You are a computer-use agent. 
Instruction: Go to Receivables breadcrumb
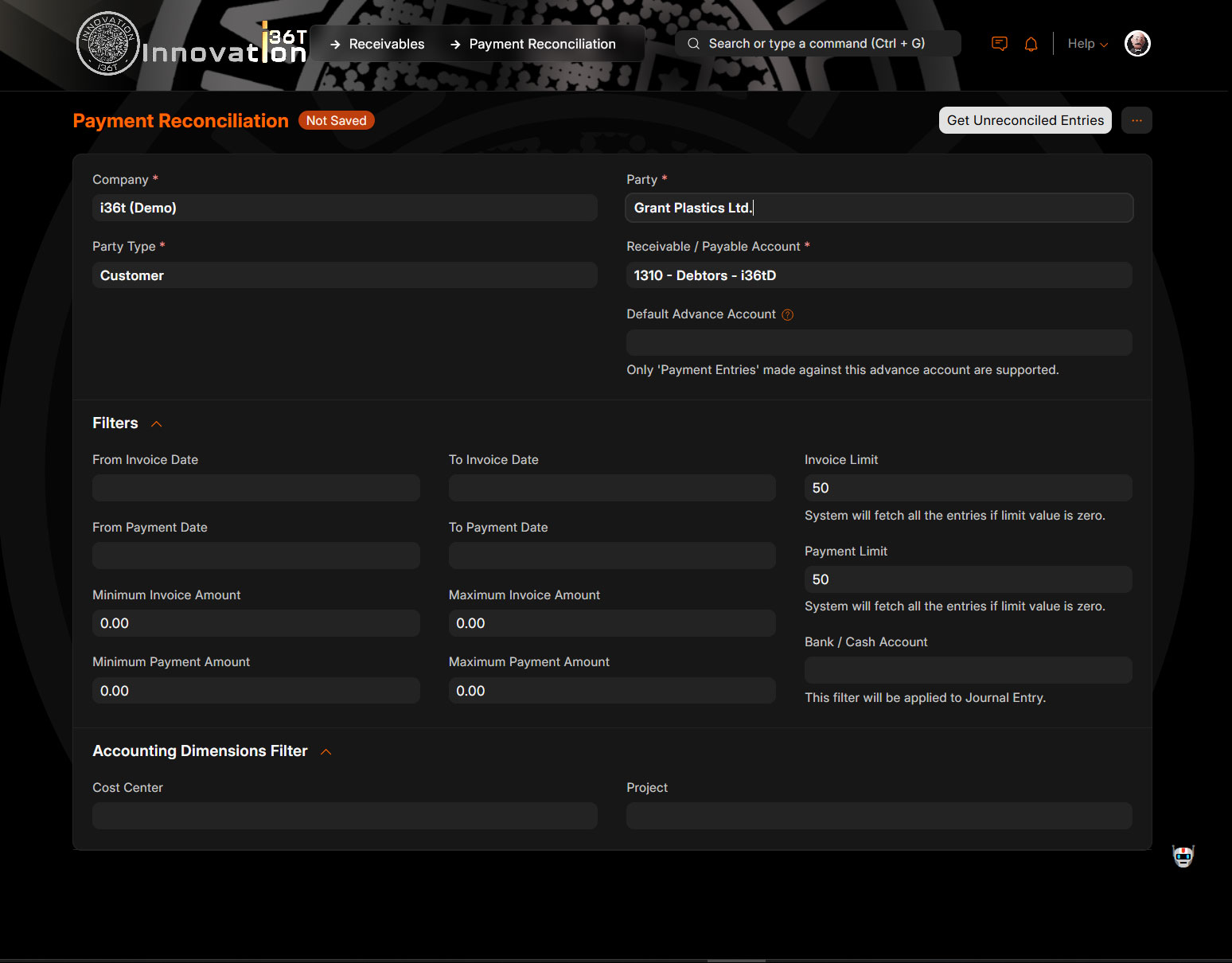tap(386, 44)
